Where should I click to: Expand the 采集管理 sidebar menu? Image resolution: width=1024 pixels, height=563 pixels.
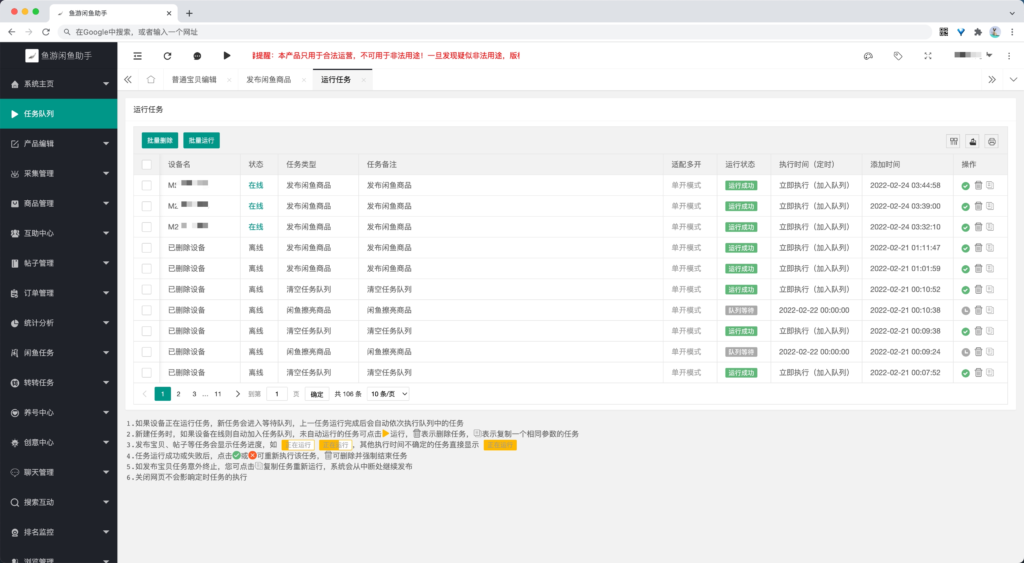(x=58, y=174)
